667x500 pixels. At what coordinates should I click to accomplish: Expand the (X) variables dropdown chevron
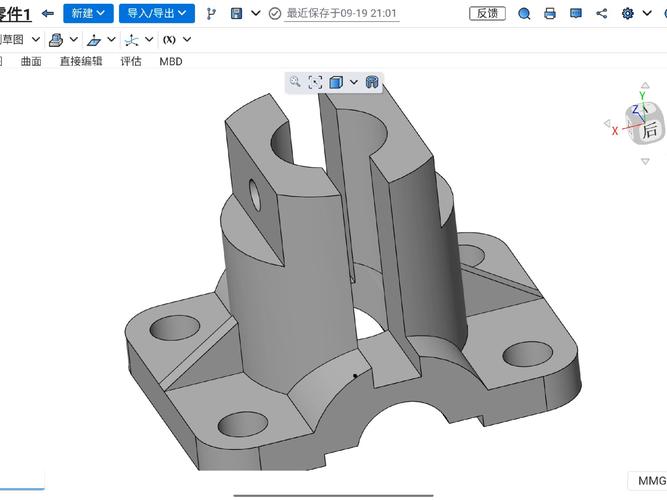click(x=187, y=40)
